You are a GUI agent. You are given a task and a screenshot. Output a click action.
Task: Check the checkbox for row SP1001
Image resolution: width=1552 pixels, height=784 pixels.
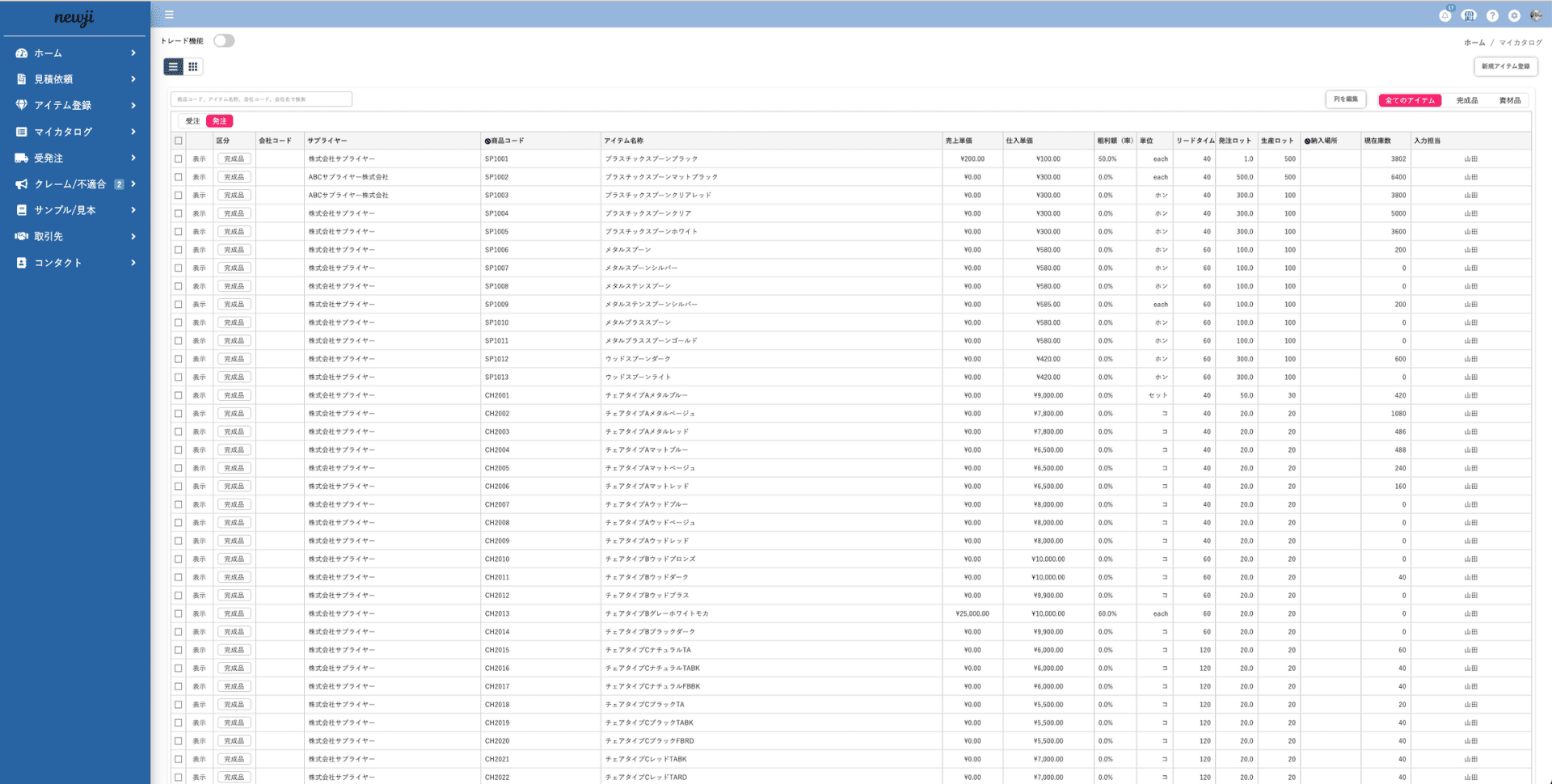pos(179,159)
